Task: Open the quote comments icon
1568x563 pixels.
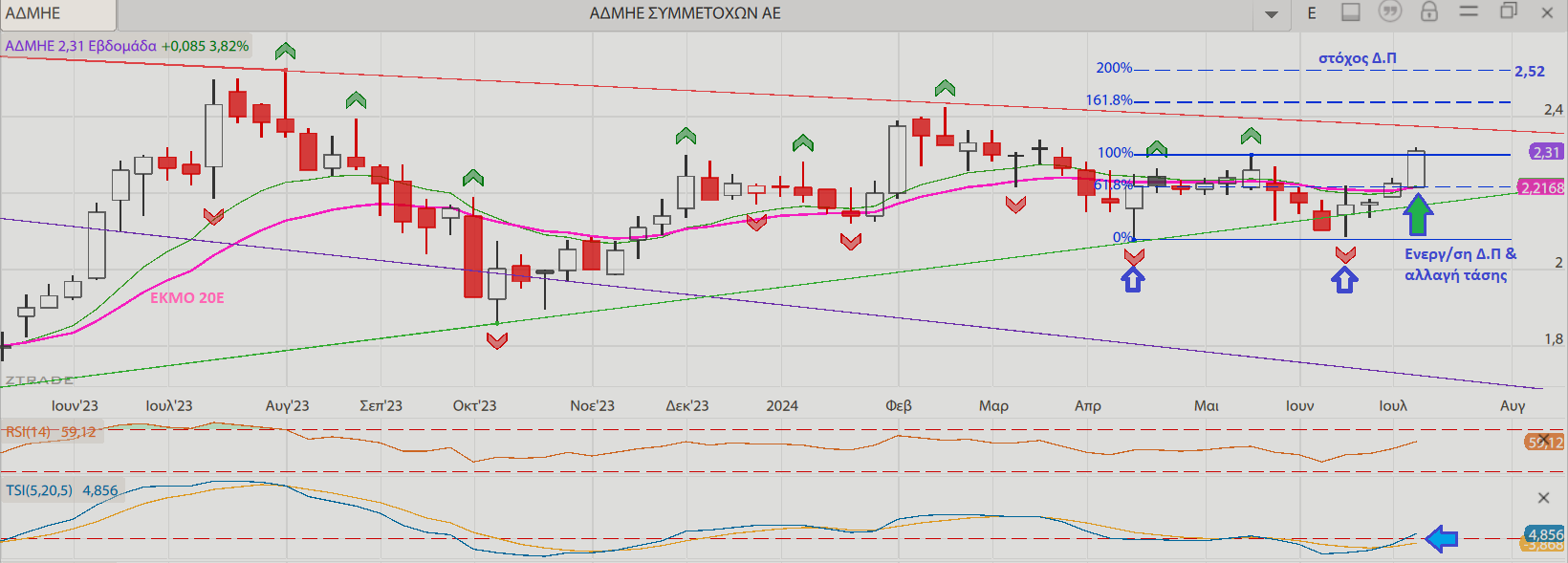Action: (x=1390, y=12)
